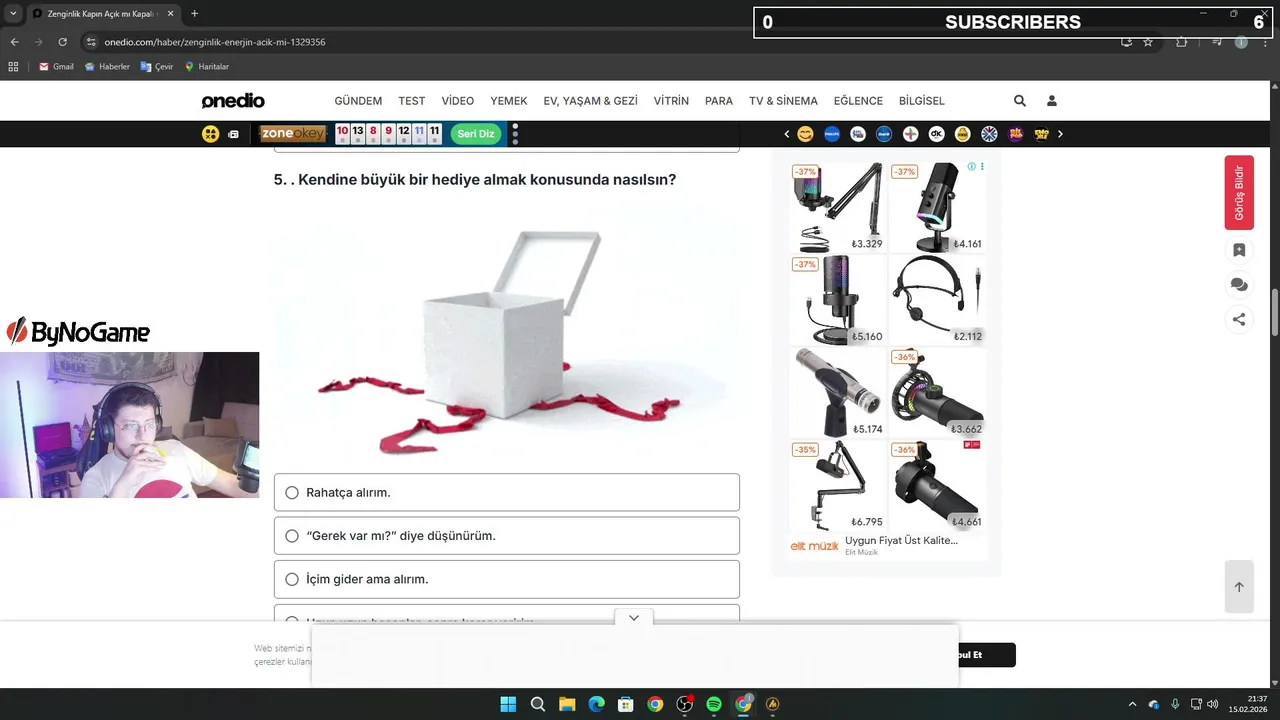The image size is (1280, 720).
Task: Open the Chrome three-dot menu
Action: 1265,42
